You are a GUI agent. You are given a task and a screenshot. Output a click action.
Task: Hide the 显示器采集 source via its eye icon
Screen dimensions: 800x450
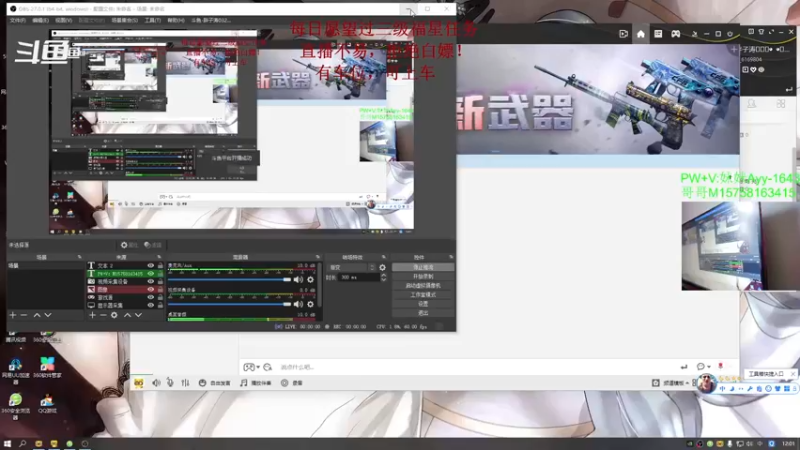click(x=151, y=305)
